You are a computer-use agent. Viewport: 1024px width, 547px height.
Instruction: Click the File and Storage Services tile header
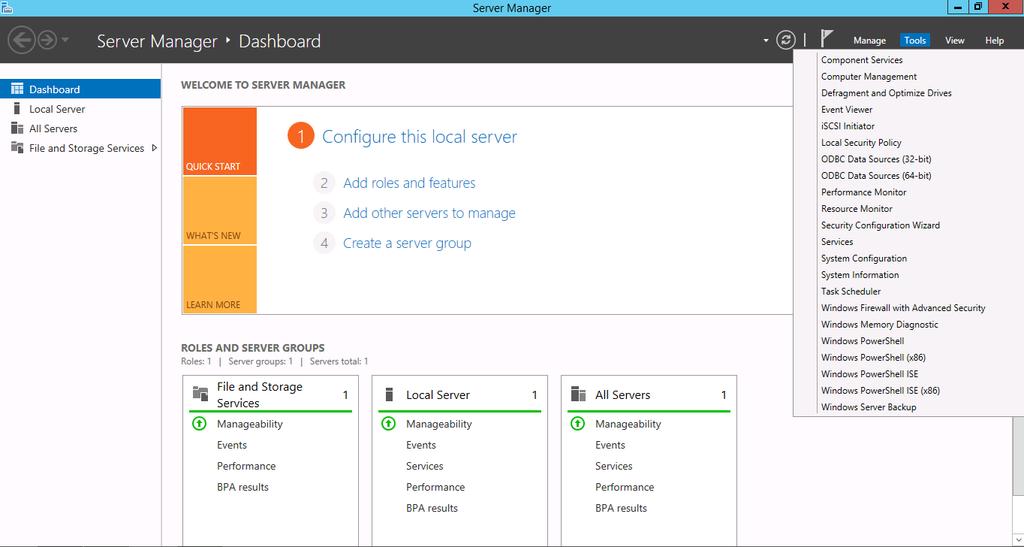tap(270, 394)
